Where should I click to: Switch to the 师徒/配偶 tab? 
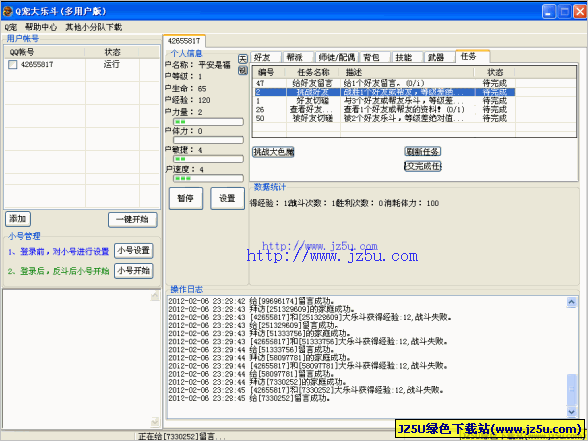[337, 57]
